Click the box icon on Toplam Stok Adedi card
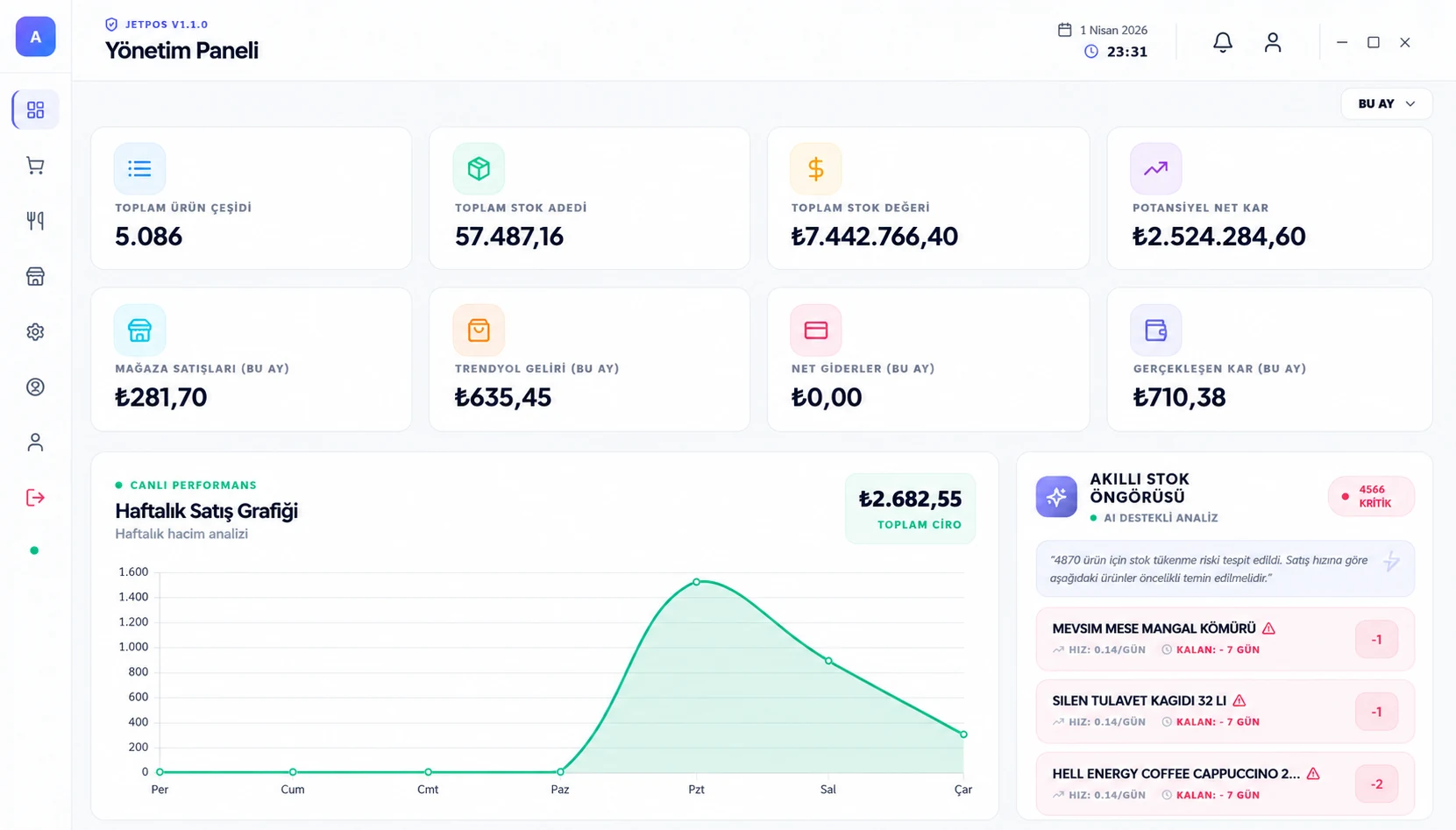 click(479, 168)
